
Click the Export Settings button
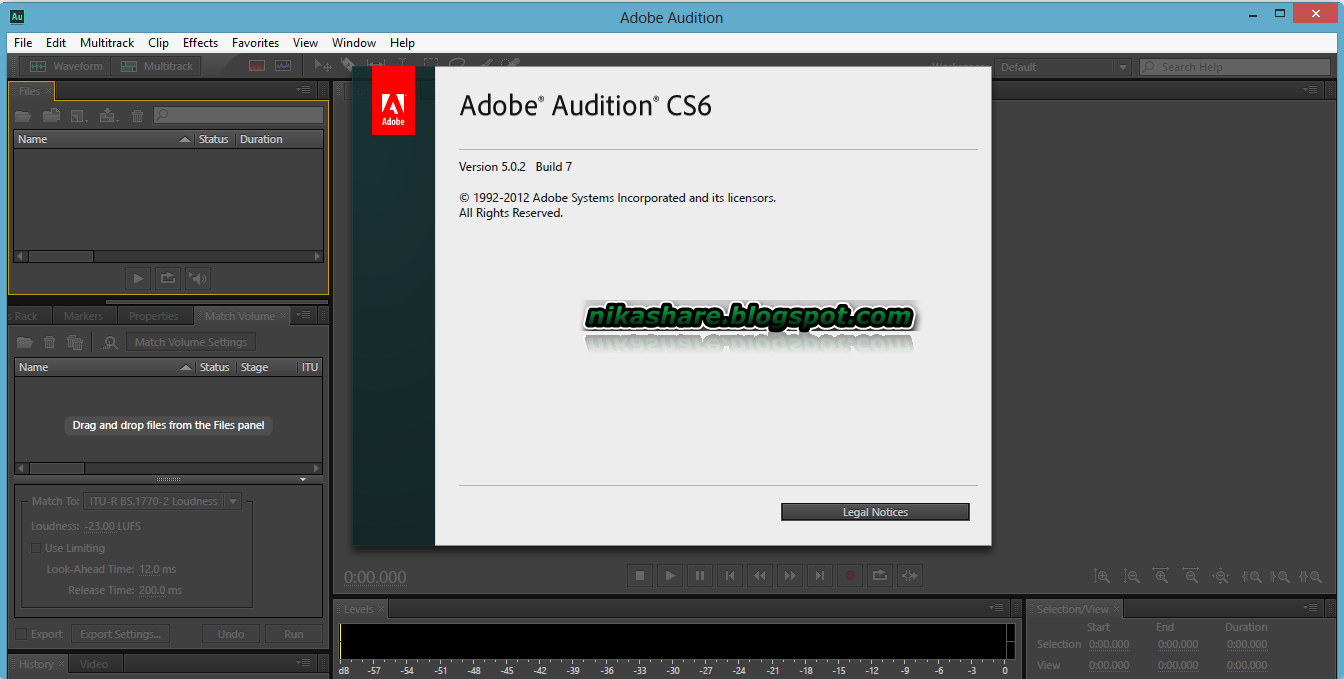coord(120,634)
